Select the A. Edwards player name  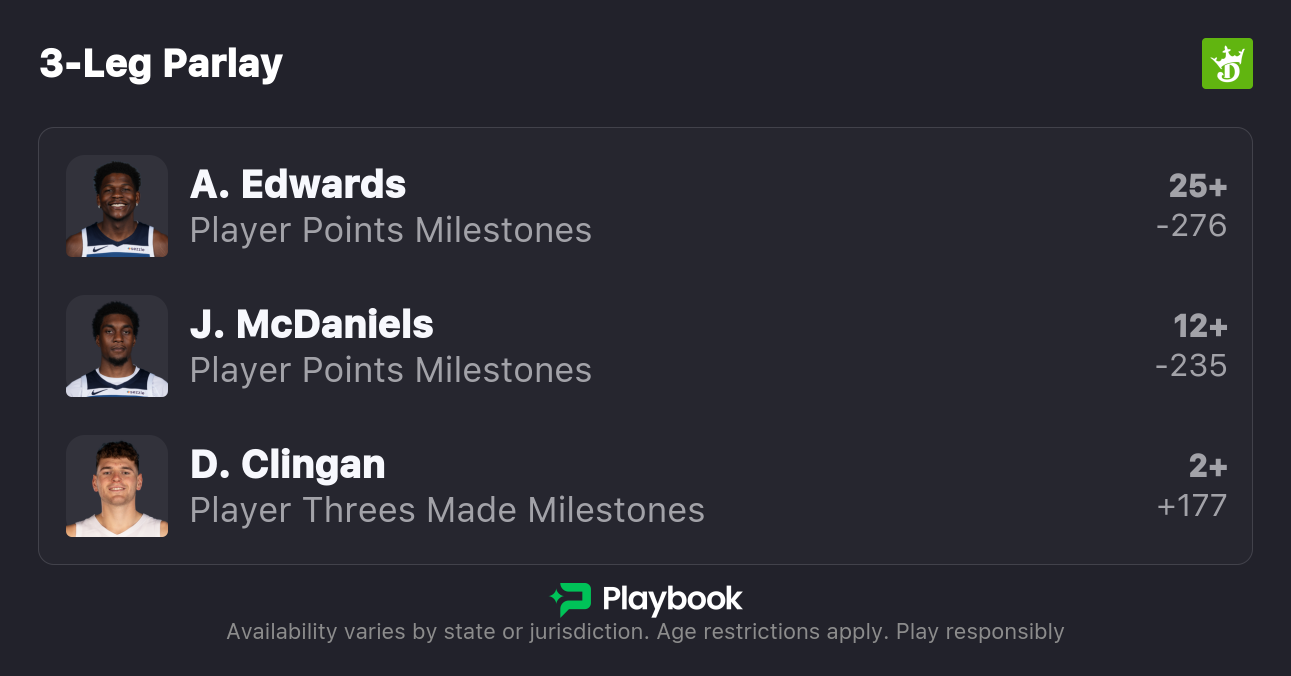click(298, 184)
